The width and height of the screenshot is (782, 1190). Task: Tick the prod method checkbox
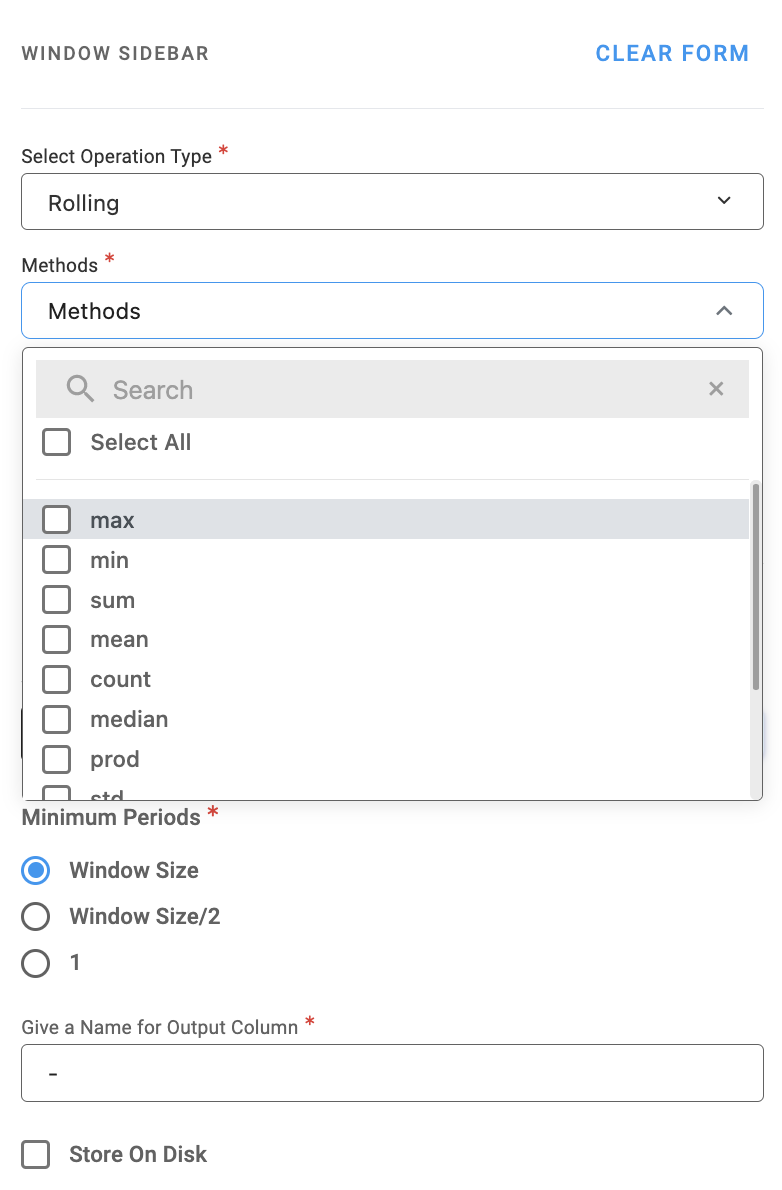(x=57, y=760)
